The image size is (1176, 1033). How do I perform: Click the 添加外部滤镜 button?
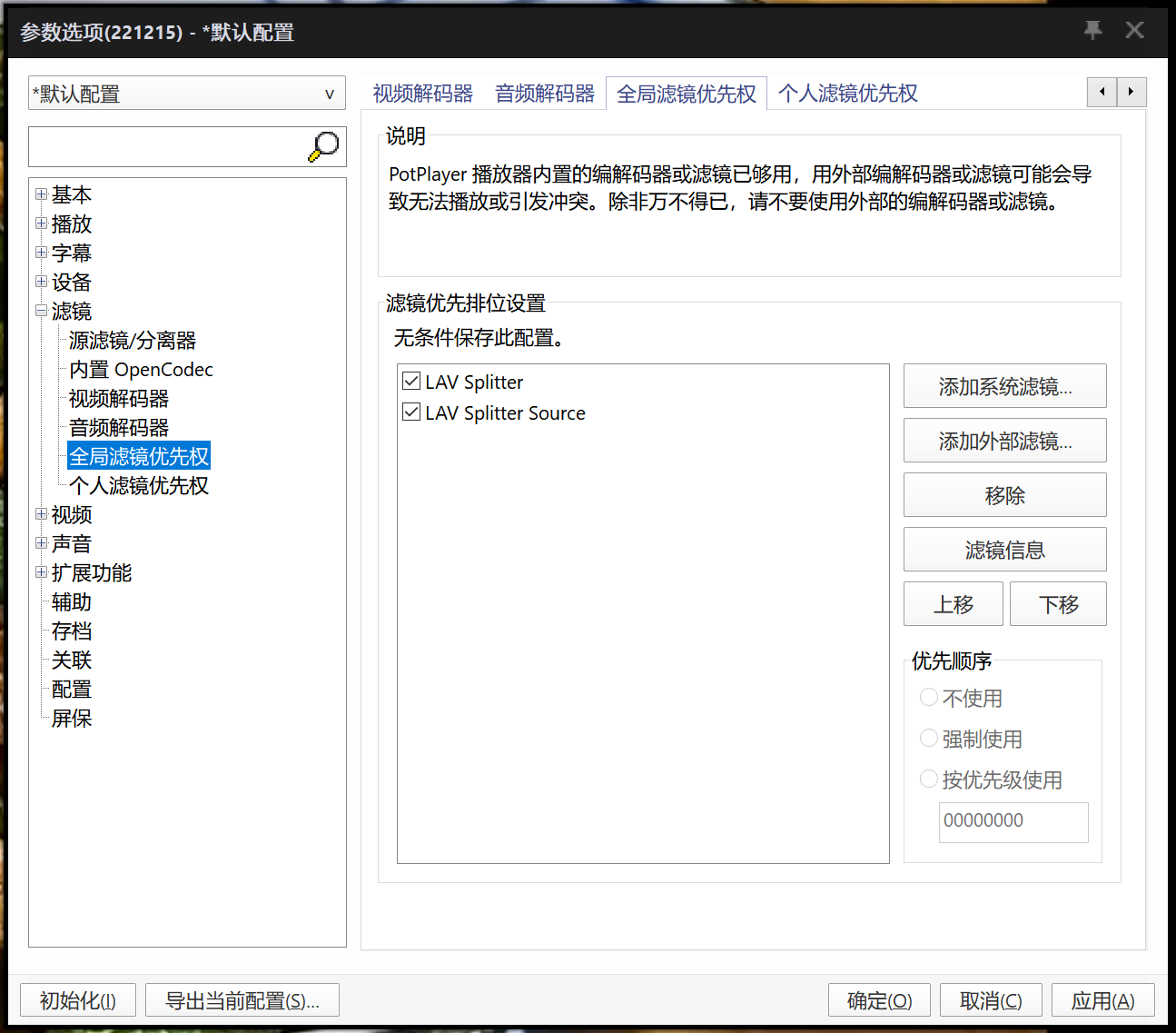[1004, 440]
